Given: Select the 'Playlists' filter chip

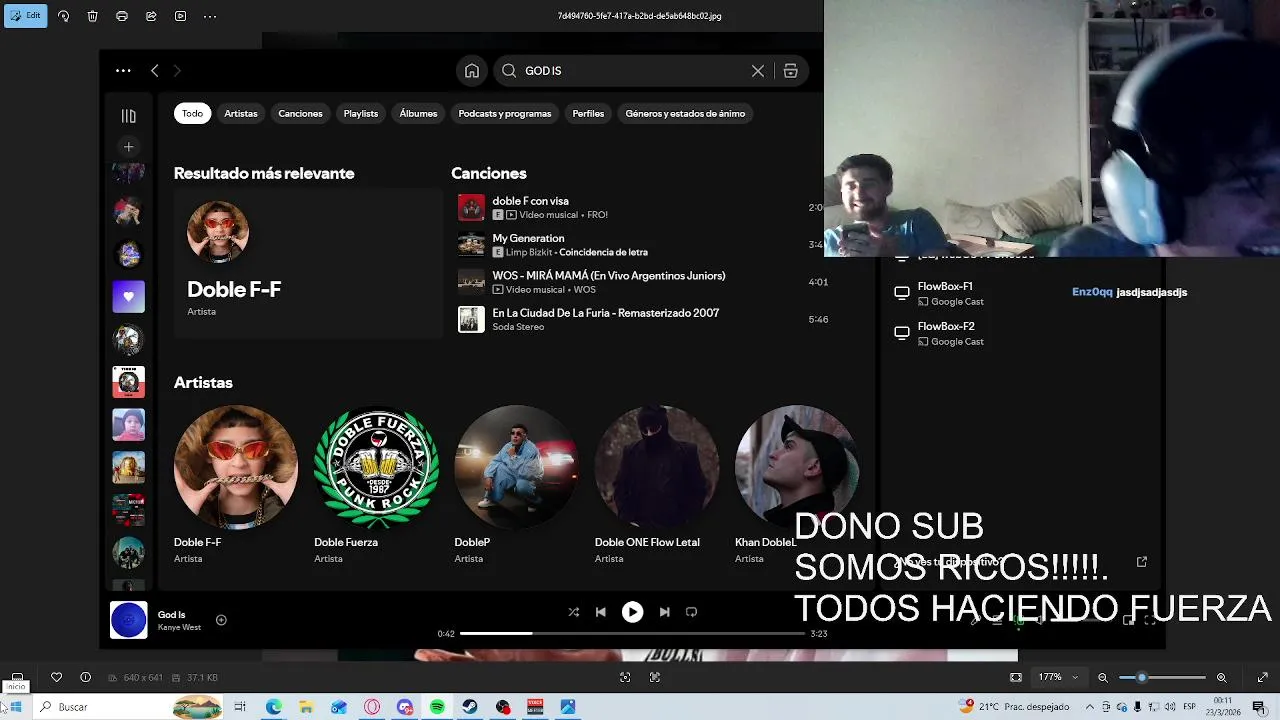Looking at the screenshot, I should pos(361,113).
